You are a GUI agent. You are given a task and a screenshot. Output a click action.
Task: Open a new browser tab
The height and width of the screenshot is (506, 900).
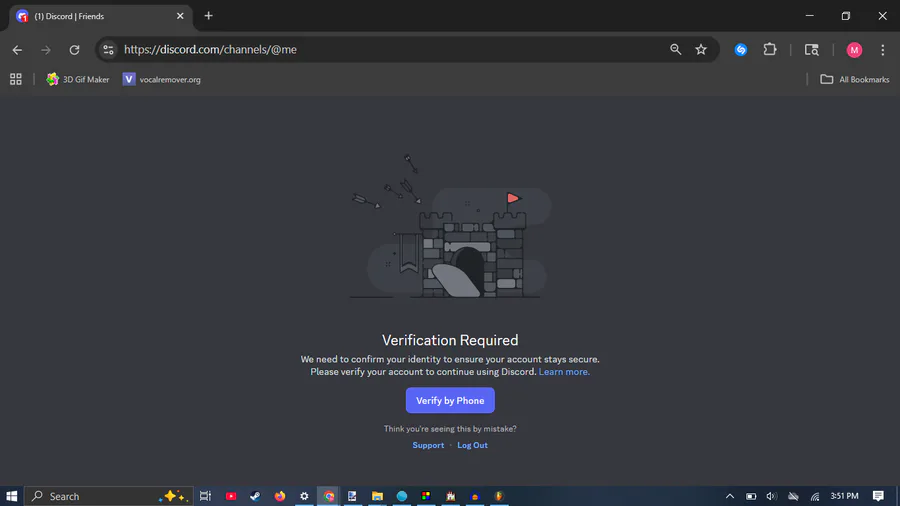tap(208, 16)
